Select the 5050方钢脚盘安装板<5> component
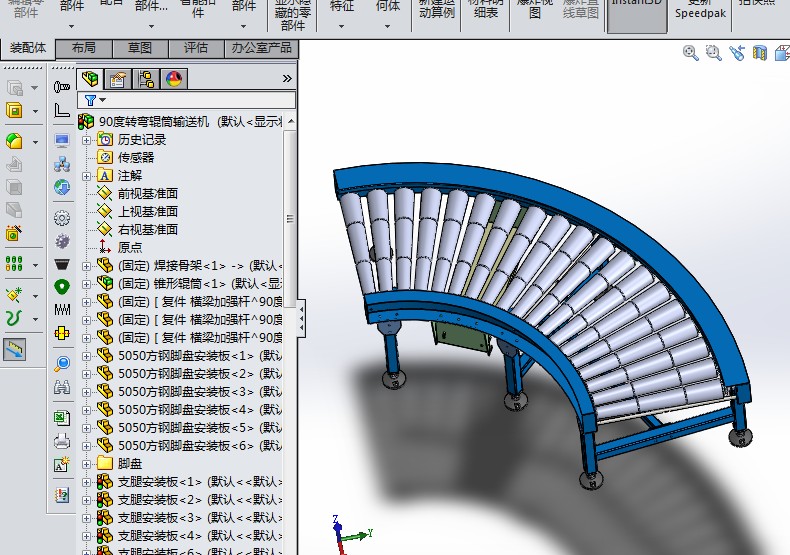This screenshot has width=790, height=555. point(200,428)
